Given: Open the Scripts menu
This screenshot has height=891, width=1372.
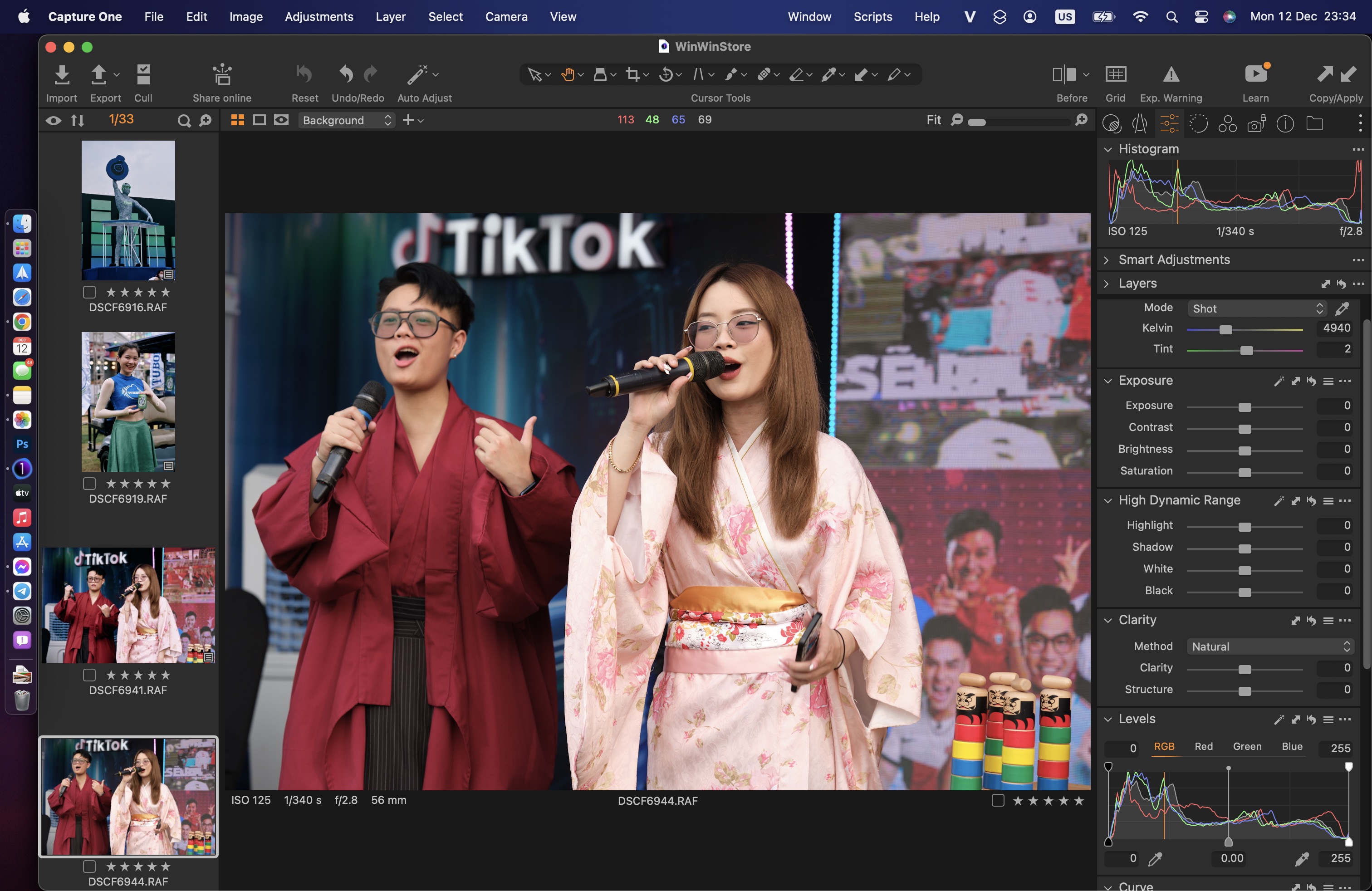Looking at the screenshot, I should click(x=873, y=17).
